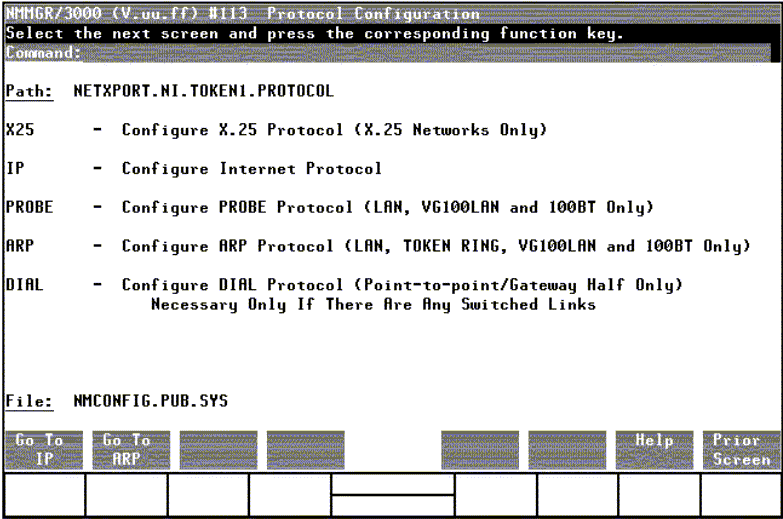Click the Configure ARP Protocol description
The height and width of the screenshot is (519, 783).
tap(436, 246)
